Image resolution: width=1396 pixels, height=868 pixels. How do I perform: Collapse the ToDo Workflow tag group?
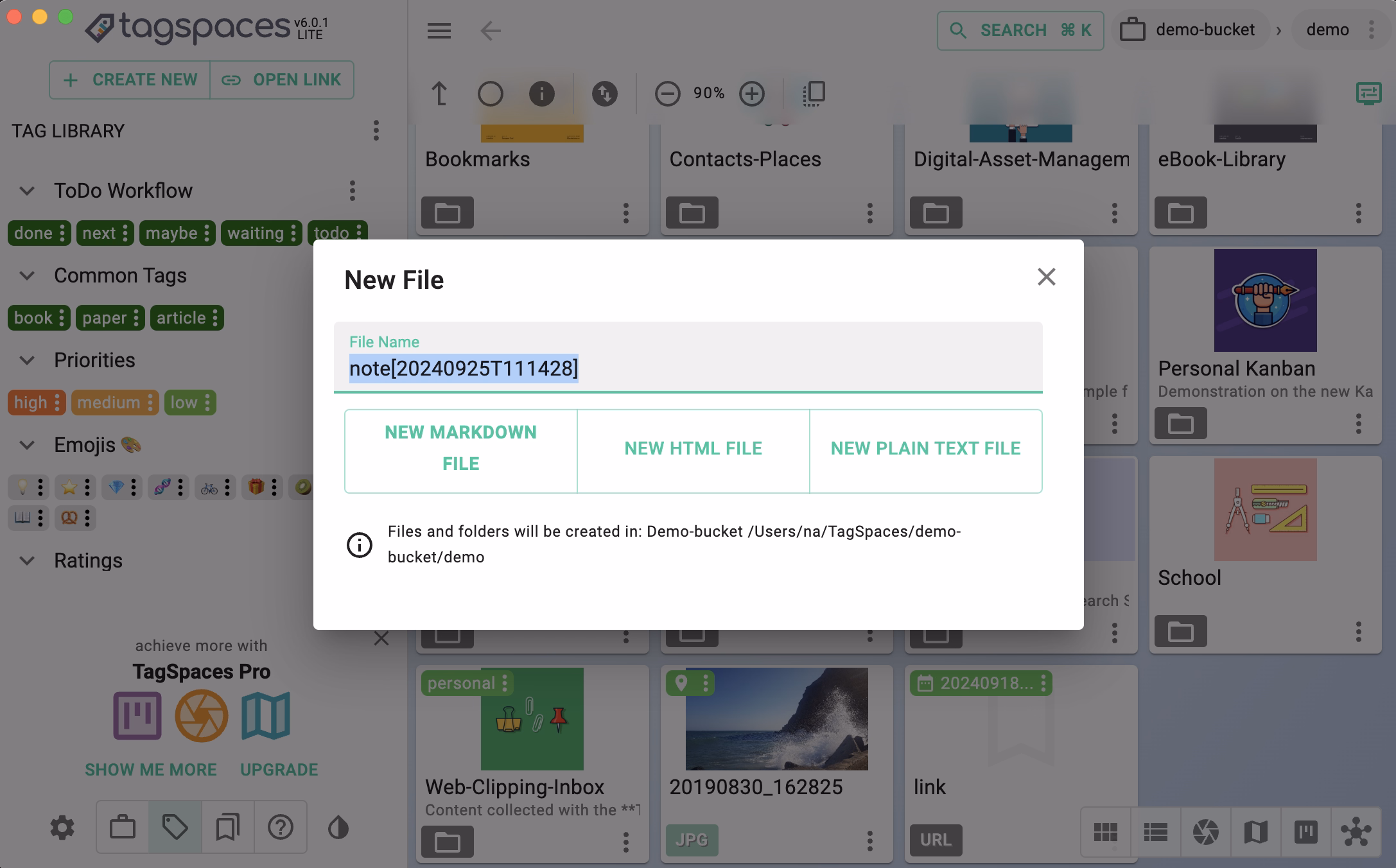27,191
